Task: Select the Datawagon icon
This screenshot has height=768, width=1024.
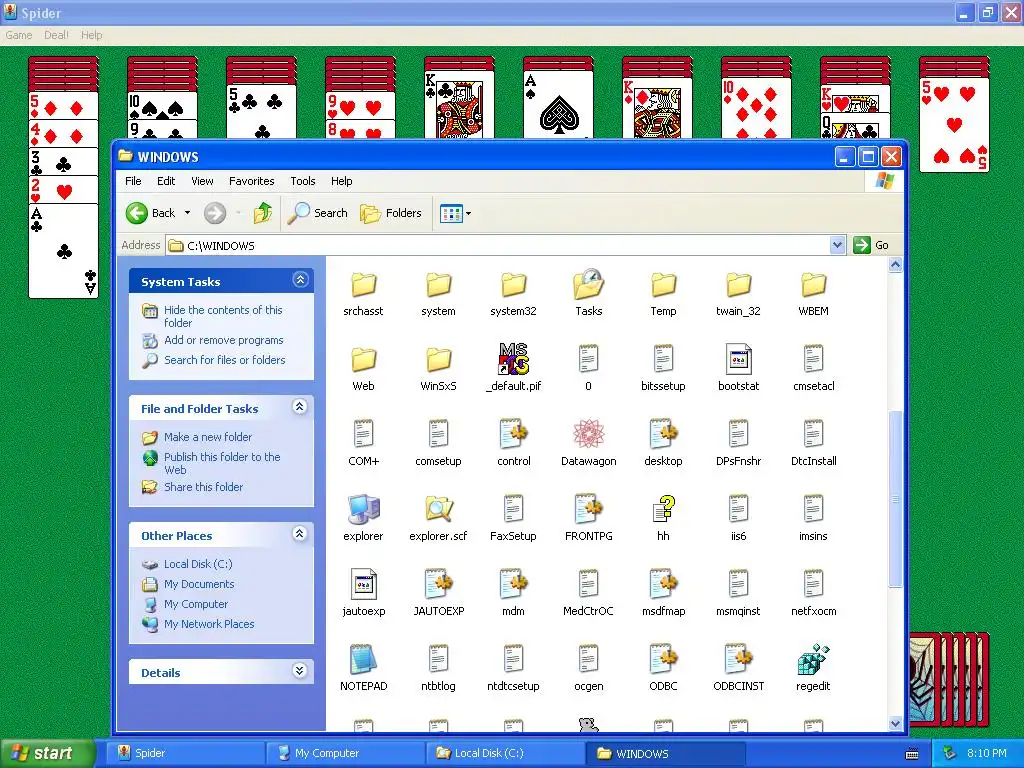Action: click(588, 434)
